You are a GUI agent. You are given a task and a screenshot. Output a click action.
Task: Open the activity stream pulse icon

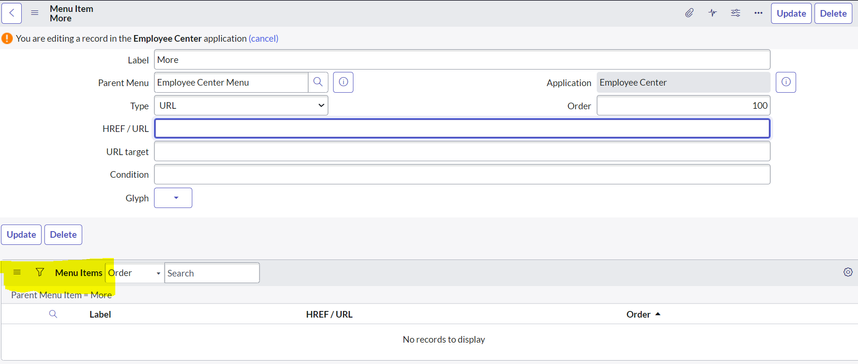point(712,13)
